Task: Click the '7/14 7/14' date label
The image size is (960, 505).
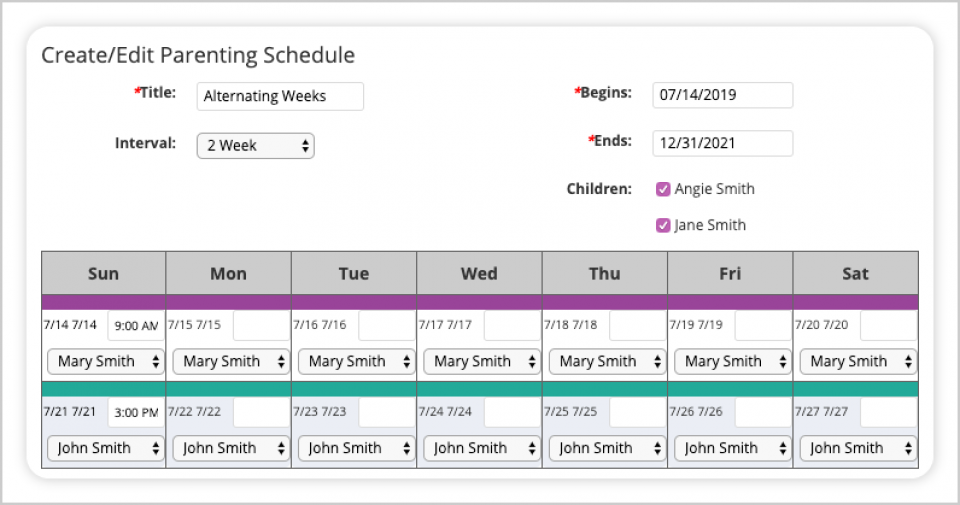Action: point(70,324)
